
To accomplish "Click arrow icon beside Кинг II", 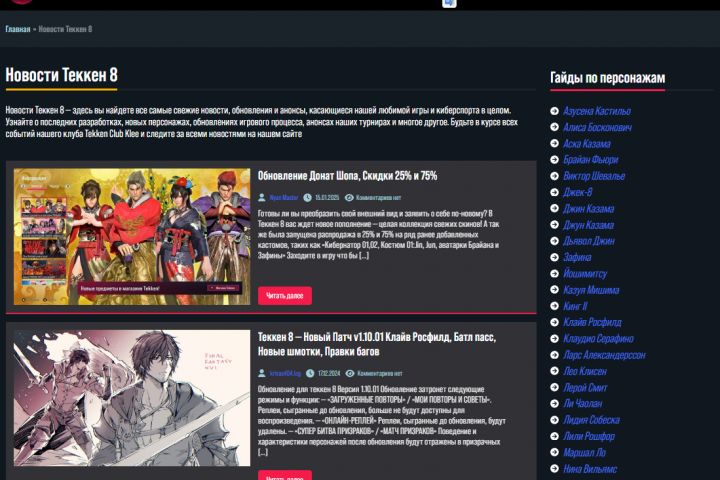I will point(554,306).
